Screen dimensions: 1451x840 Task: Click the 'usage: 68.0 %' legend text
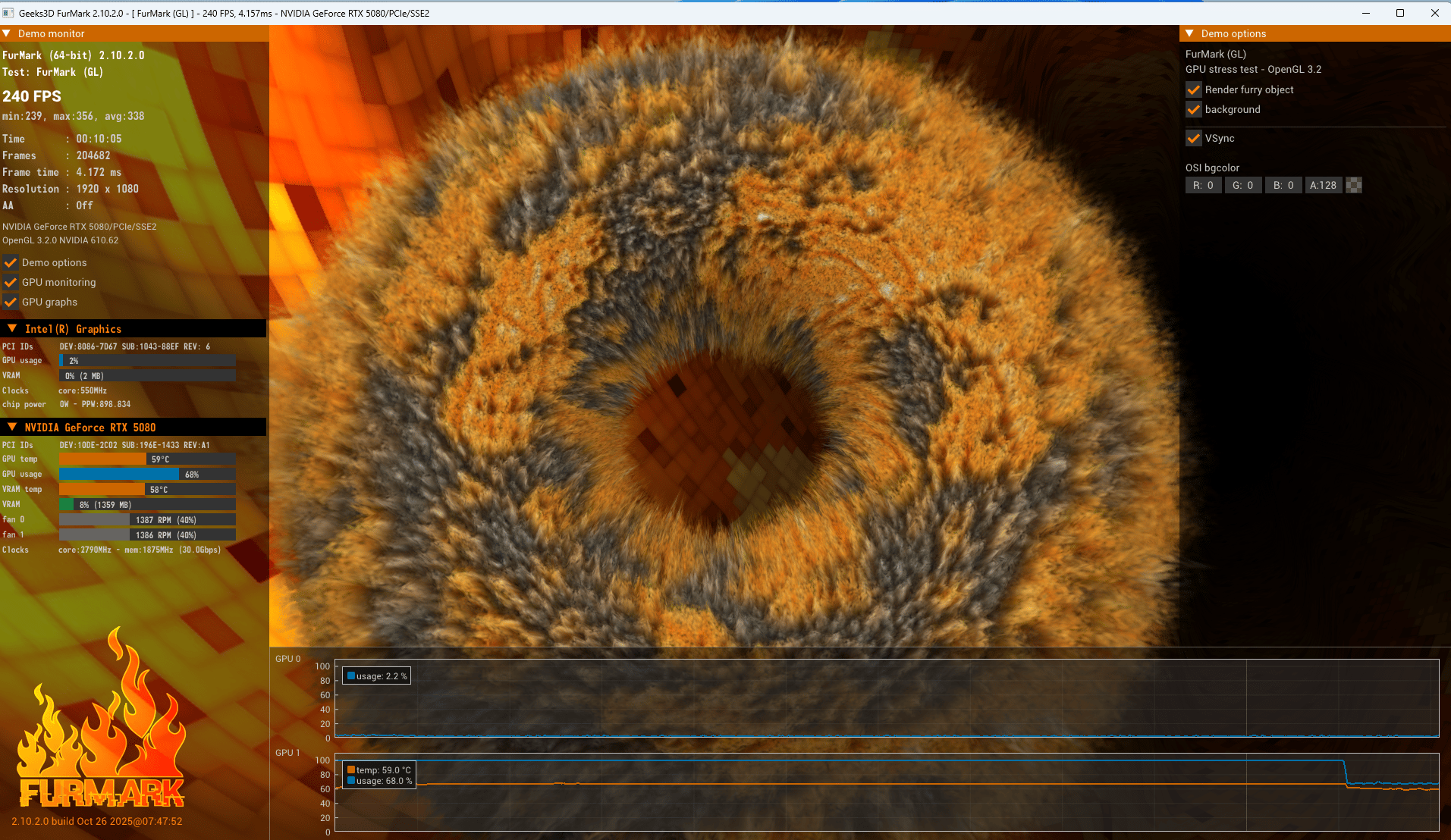385,780
